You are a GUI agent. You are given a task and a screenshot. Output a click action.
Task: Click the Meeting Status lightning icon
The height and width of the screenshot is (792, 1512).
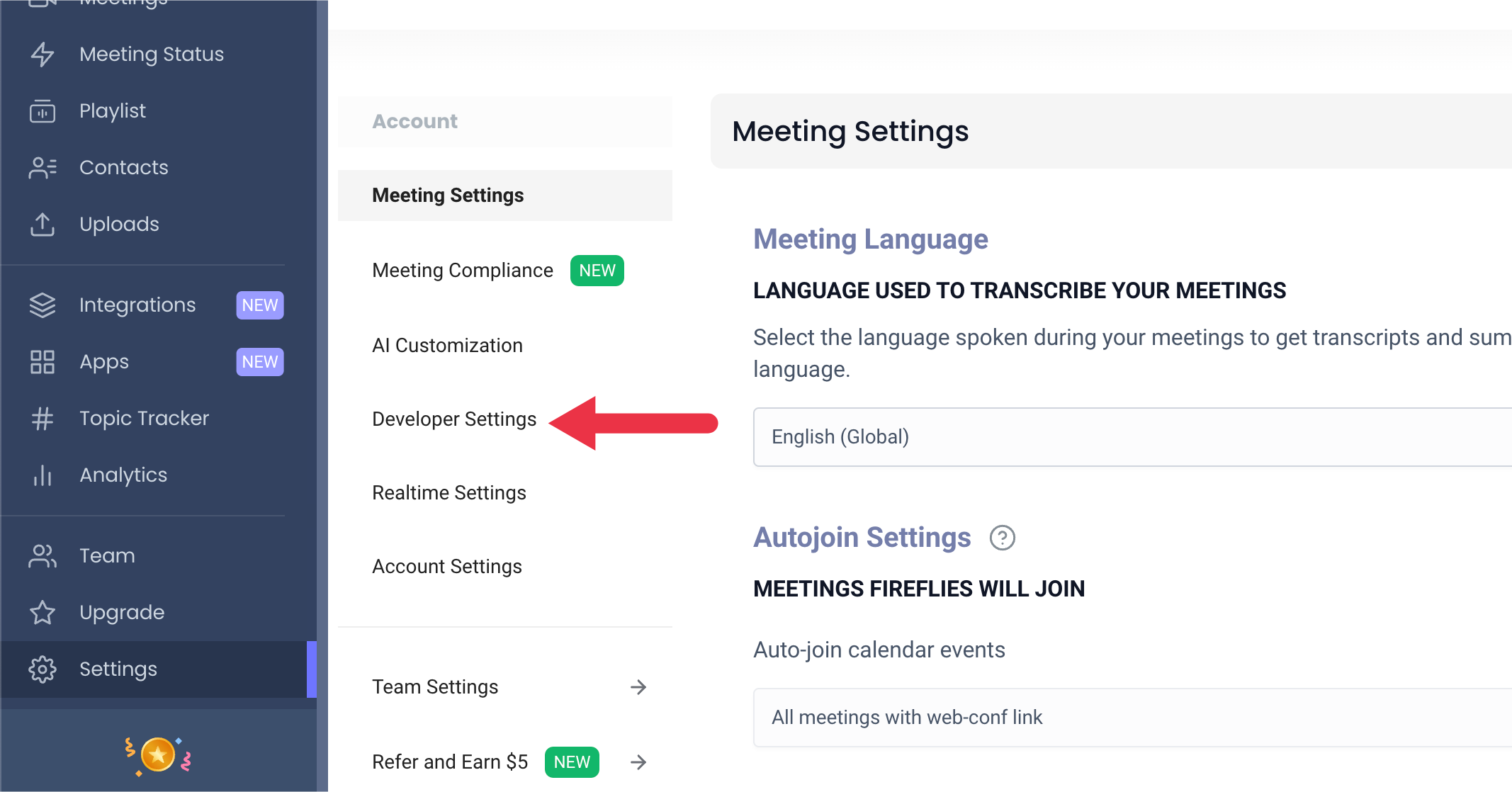(x=43, y=55)
